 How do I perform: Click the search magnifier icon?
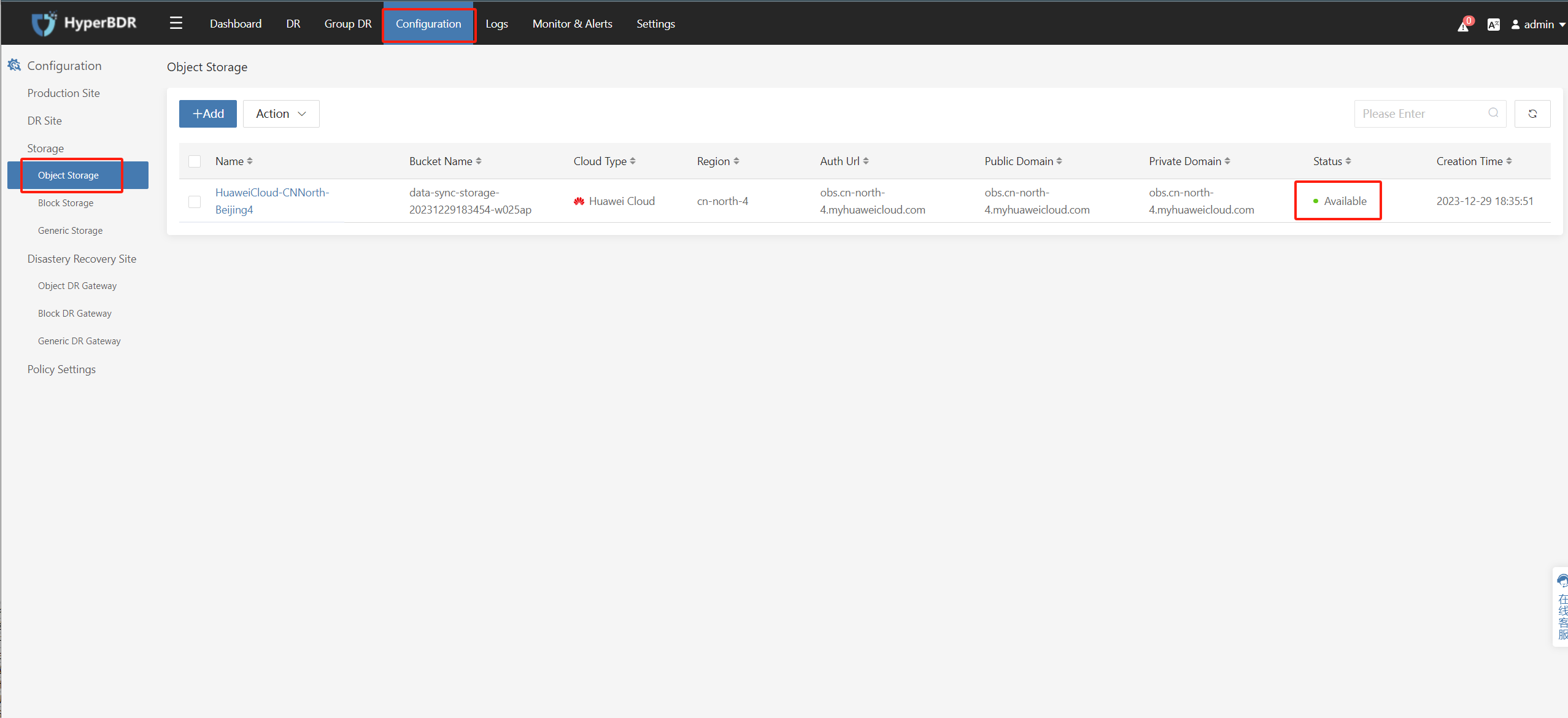click(1493, 113)
